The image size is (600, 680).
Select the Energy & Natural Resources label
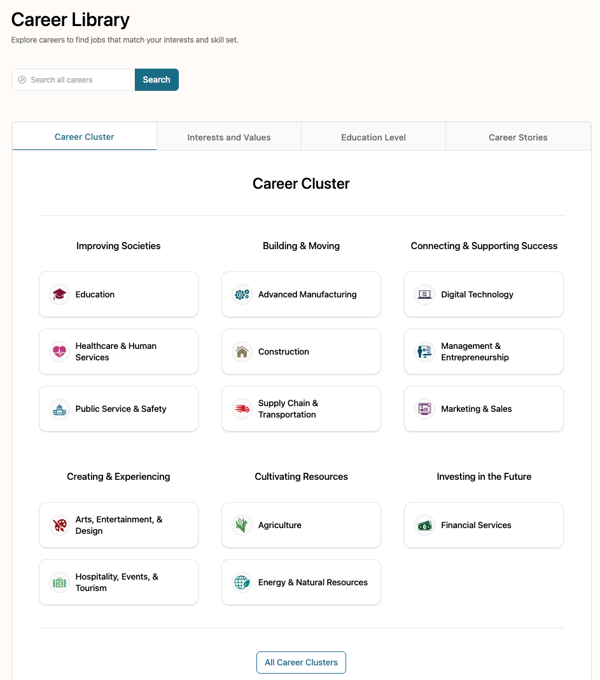click(313, 582)
